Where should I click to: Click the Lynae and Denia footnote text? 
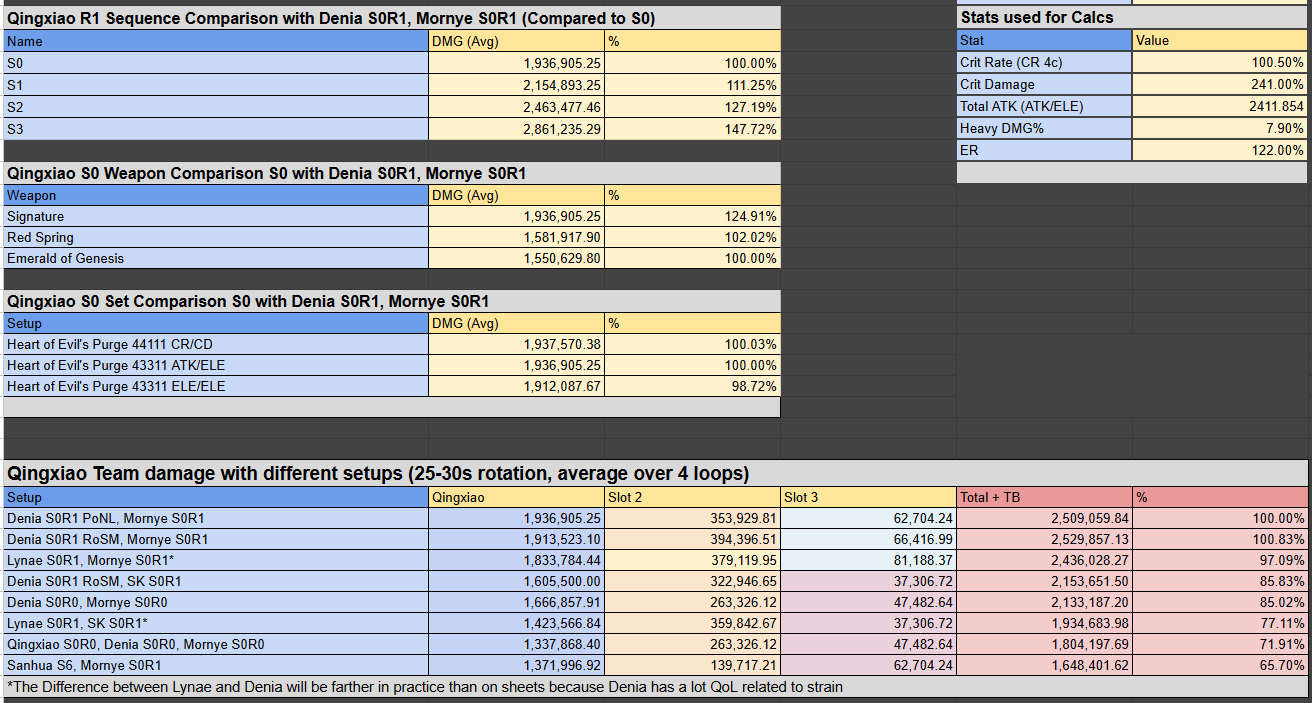(x=425, y=687)
